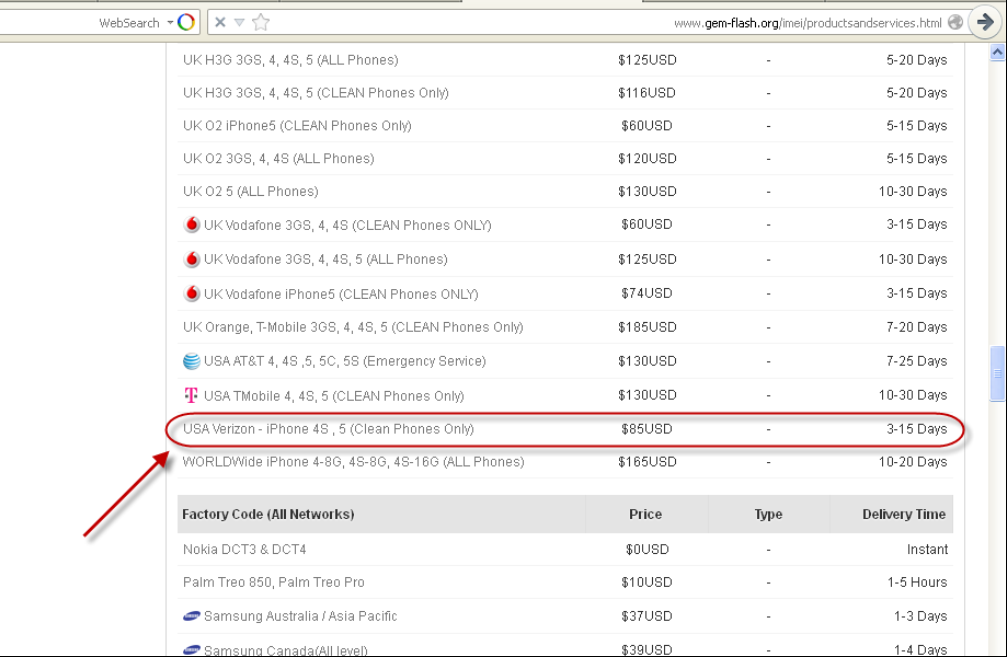
Task: Click the $165USD WORLDWide price
Action: pos(647,462)
